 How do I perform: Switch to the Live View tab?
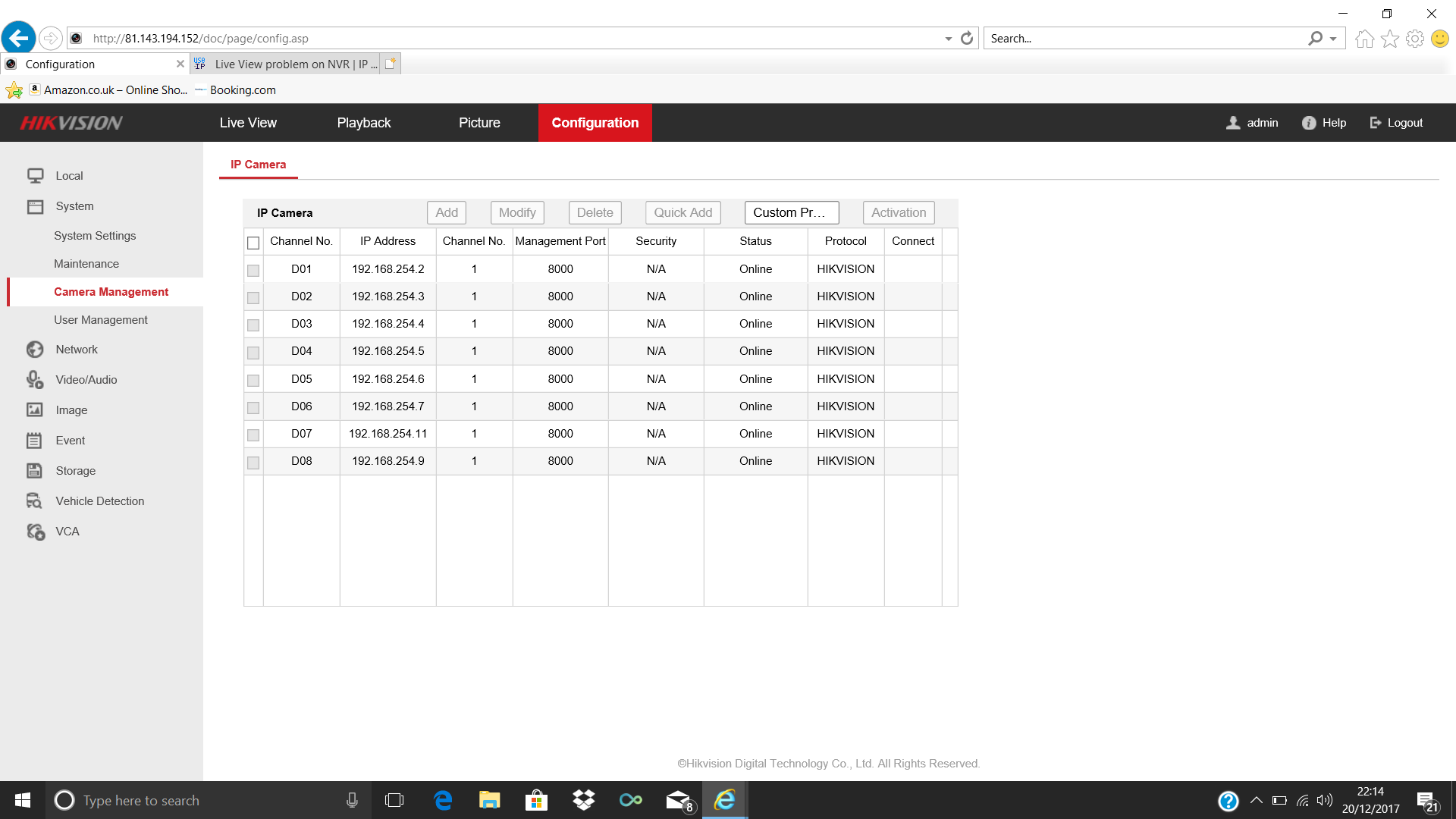point(248,123)
